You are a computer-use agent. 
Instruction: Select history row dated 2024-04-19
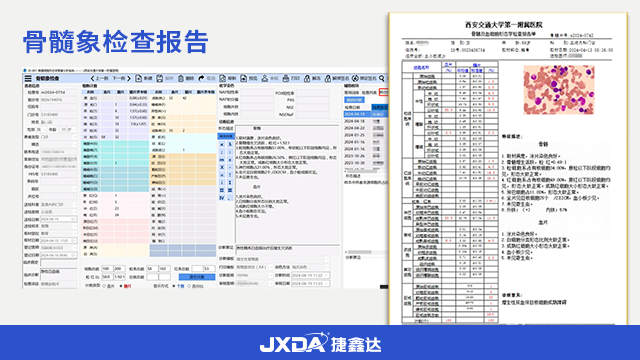click(x=365, y=114)
